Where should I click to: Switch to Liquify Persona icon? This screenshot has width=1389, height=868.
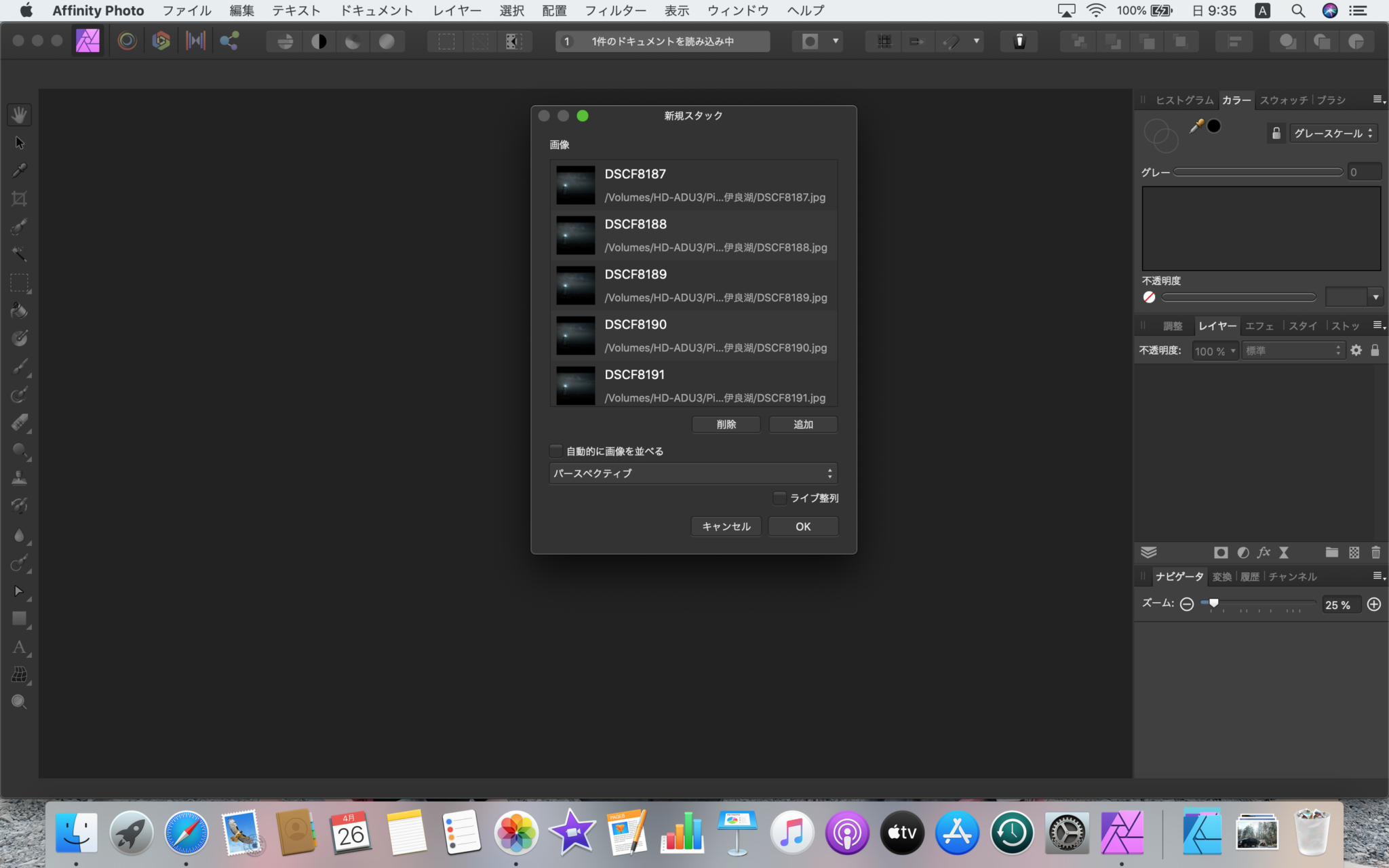(x=127, y=41)
